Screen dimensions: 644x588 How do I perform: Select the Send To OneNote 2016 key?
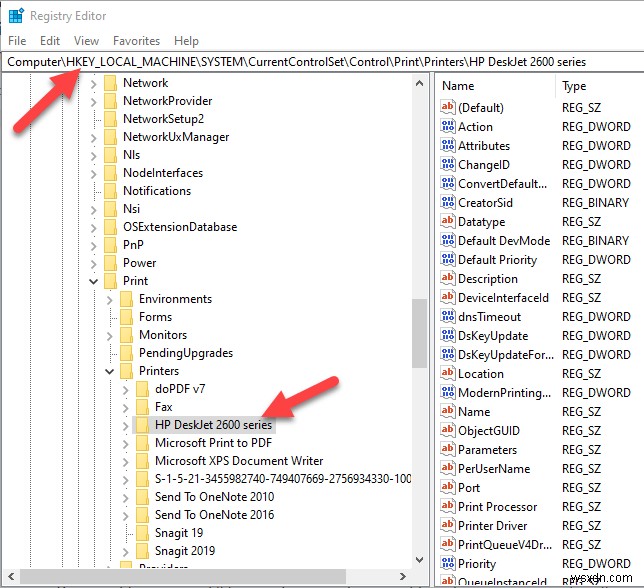(x=214, y=514)
